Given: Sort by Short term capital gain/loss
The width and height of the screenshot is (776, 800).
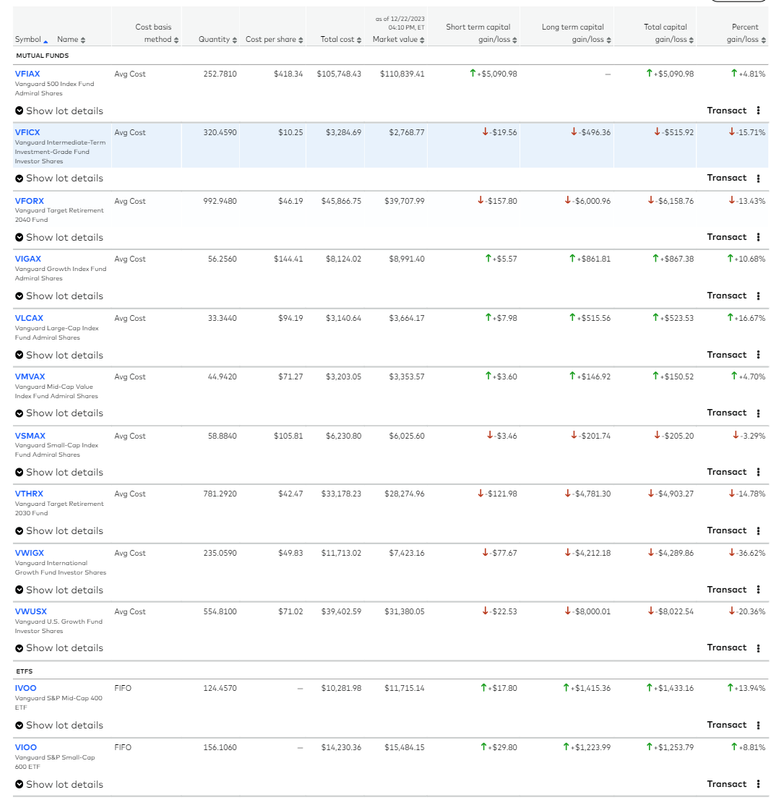Looking at the screenshot, I should pyautogui.click(x=481, y=33).
